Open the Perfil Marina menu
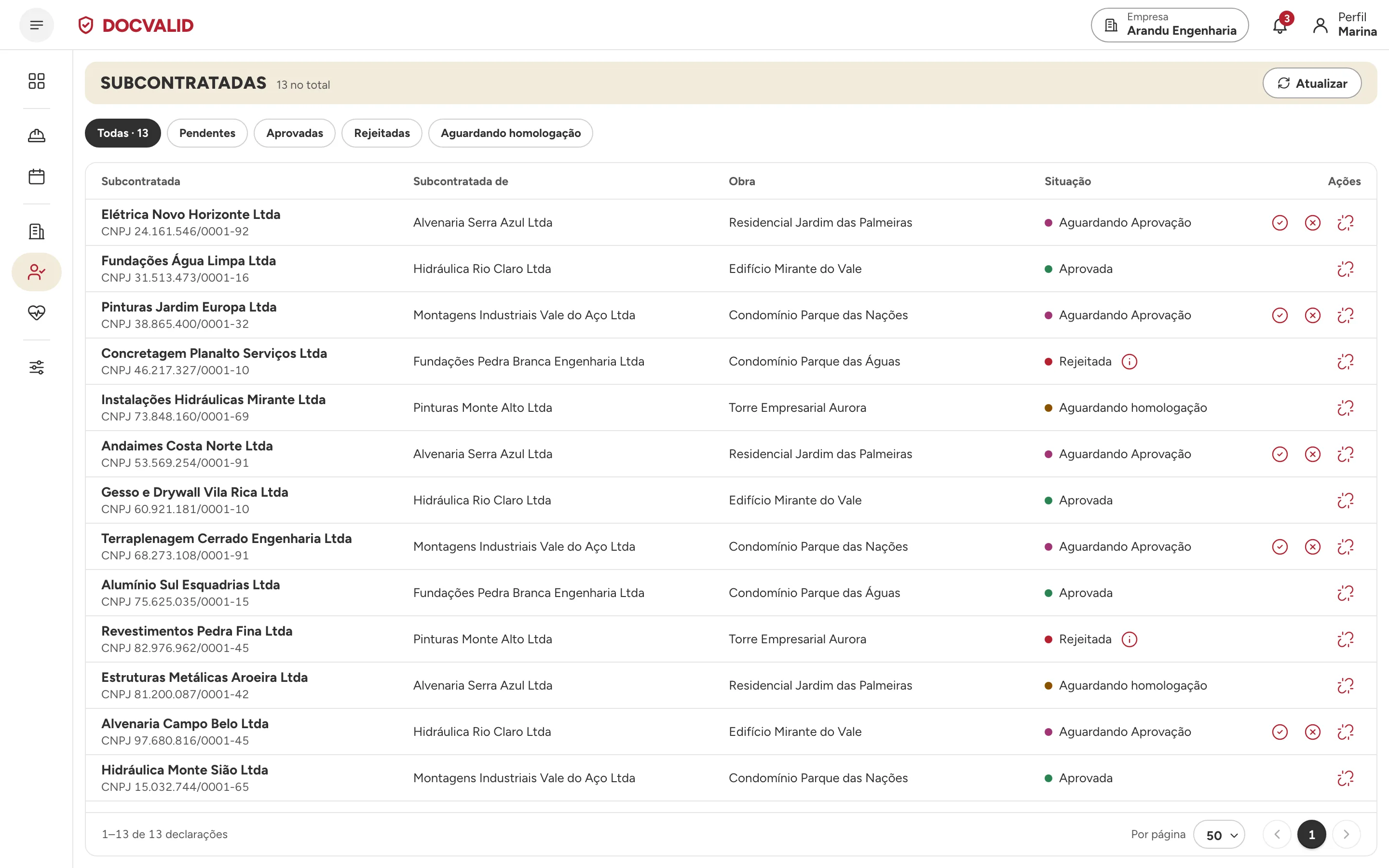The image size is (1389, 868). click(1345, 25)
